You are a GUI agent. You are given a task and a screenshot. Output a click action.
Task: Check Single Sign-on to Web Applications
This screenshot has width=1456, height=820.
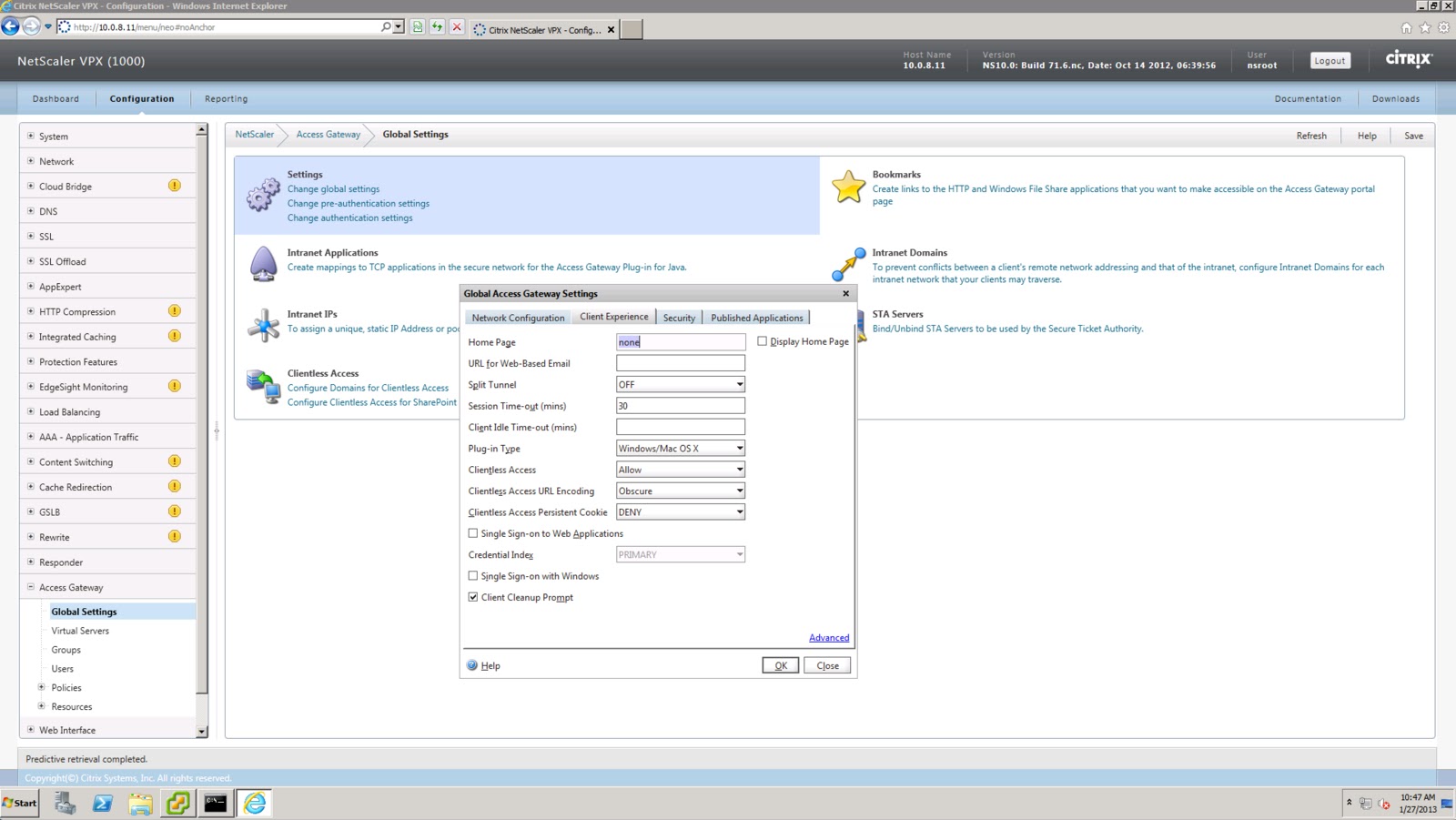pyautogui.click(x=473, y=533)
